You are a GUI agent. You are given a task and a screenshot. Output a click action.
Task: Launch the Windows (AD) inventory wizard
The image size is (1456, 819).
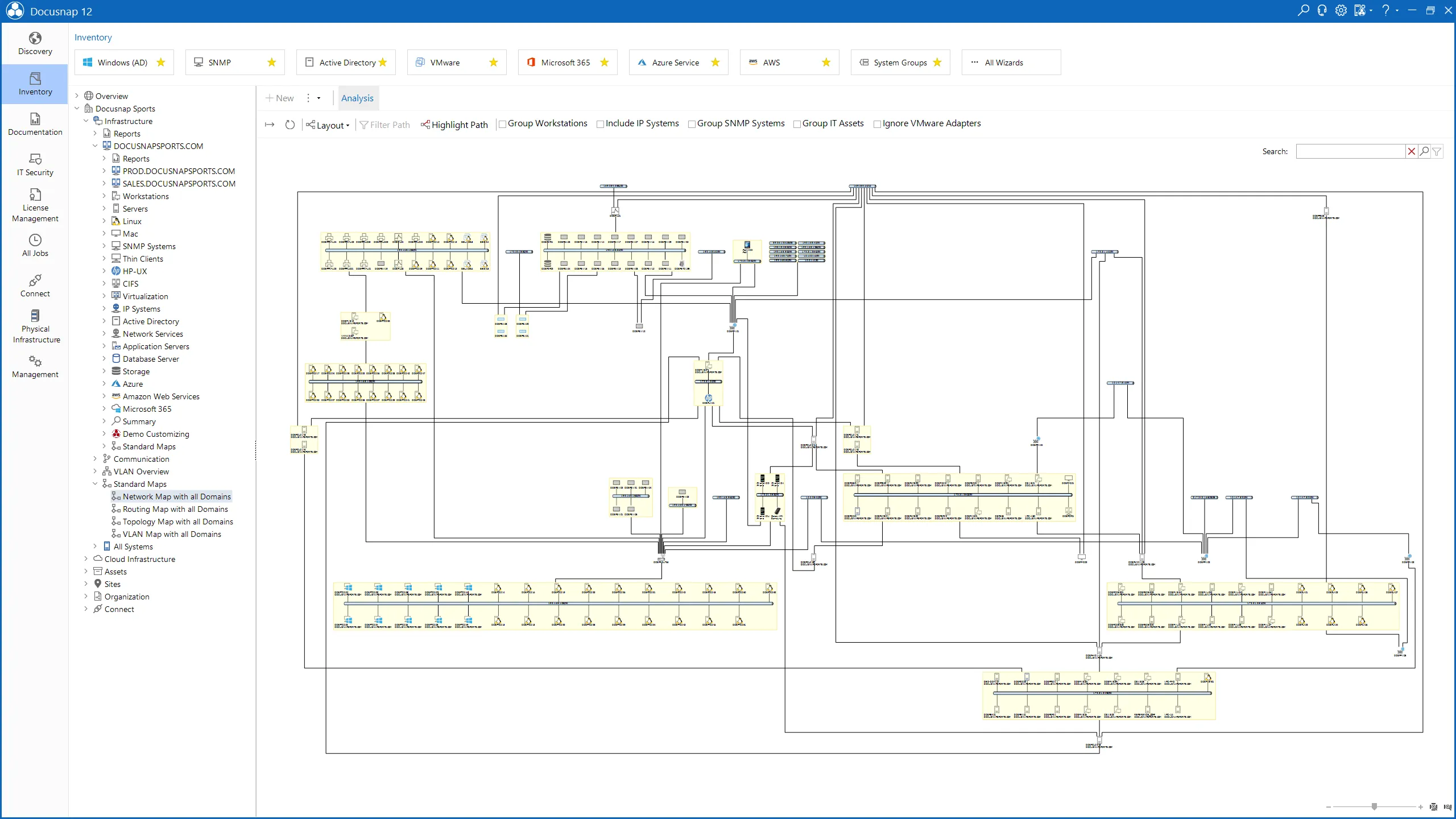point(124,62)
